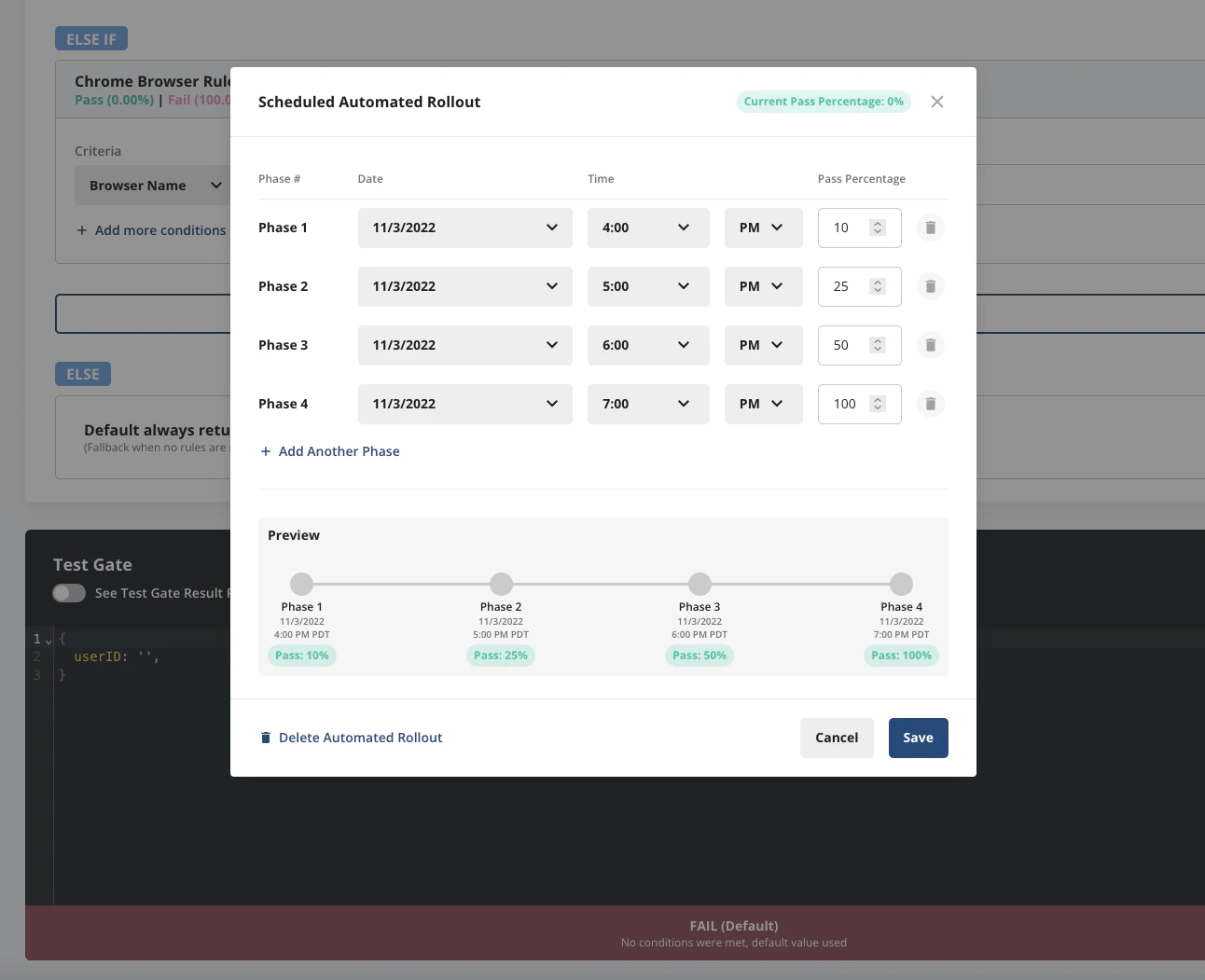Viewport: 1205px width, 980px height.
Task: Adjust Phase 1 percentage with stepper arrows
Action: (877, 228)
